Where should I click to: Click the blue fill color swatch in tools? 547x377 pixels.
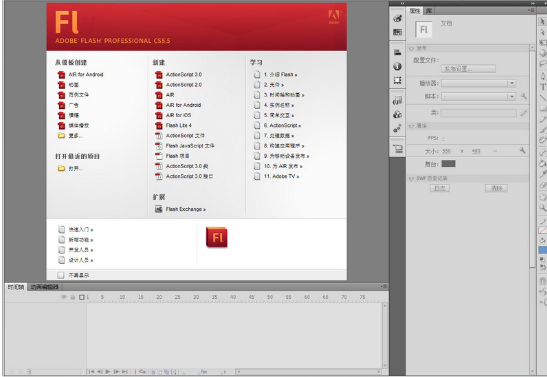pyautogui.click(x=543, y=250)
